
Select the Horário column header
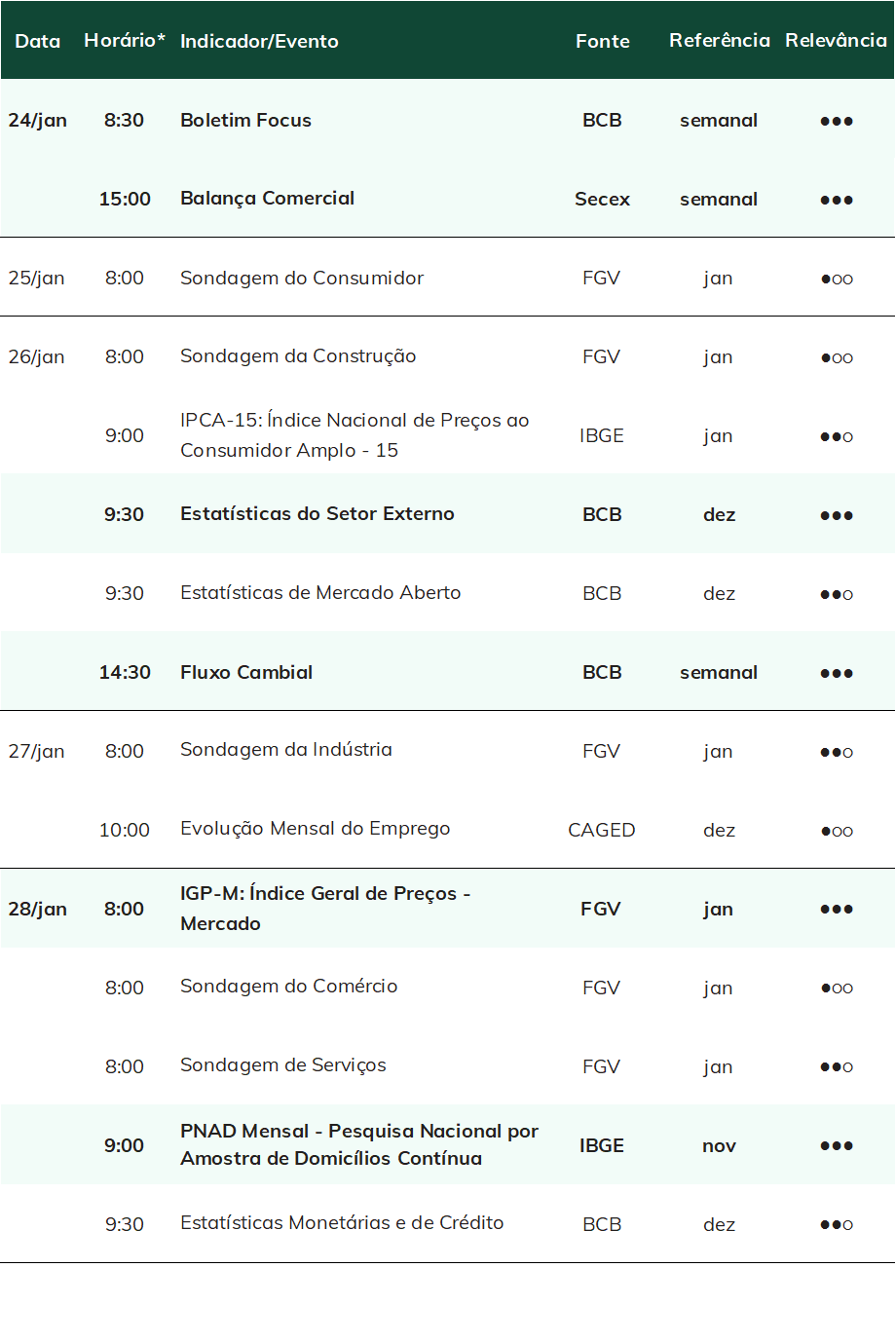[125, 40]
